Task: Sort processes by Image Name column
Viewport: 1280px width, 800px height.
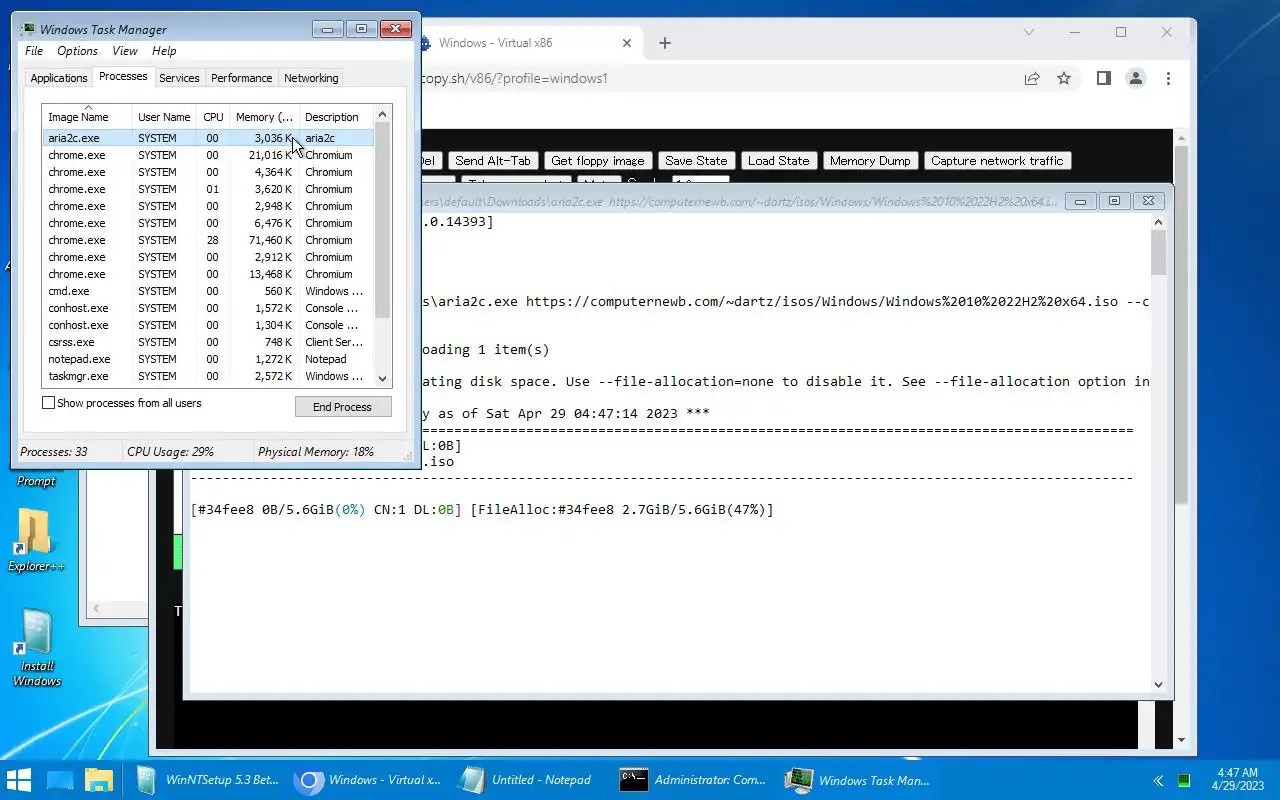Action: pos(87,117)
